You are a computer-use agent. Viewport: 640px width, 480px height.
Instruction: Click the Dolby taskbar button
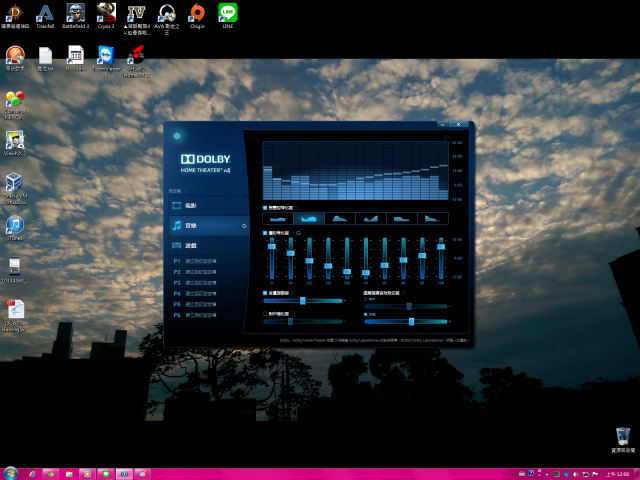(124, 474)
